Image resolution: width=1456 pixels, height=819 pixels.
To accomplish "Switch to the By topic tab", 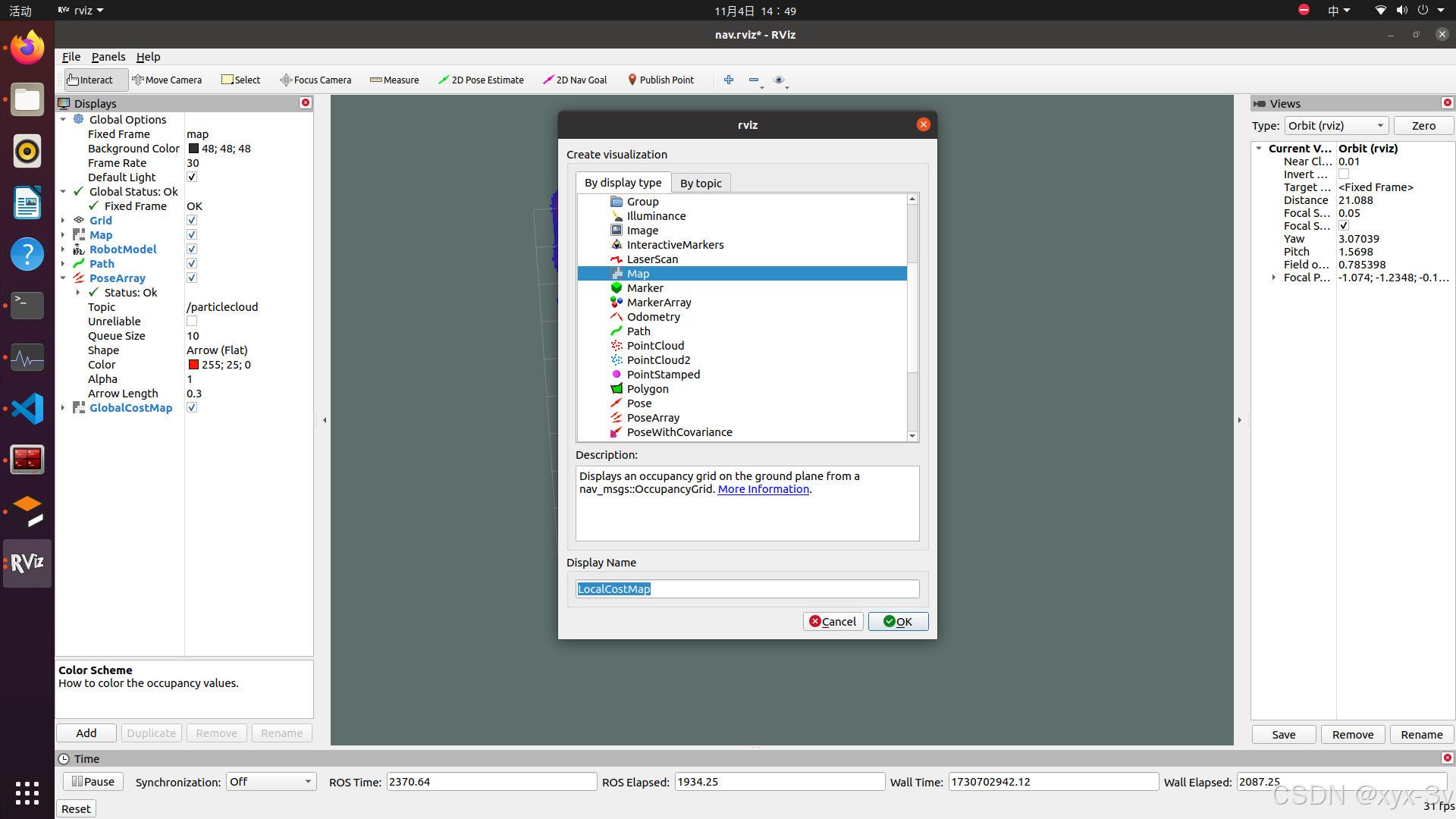I will tap(700, 184).
